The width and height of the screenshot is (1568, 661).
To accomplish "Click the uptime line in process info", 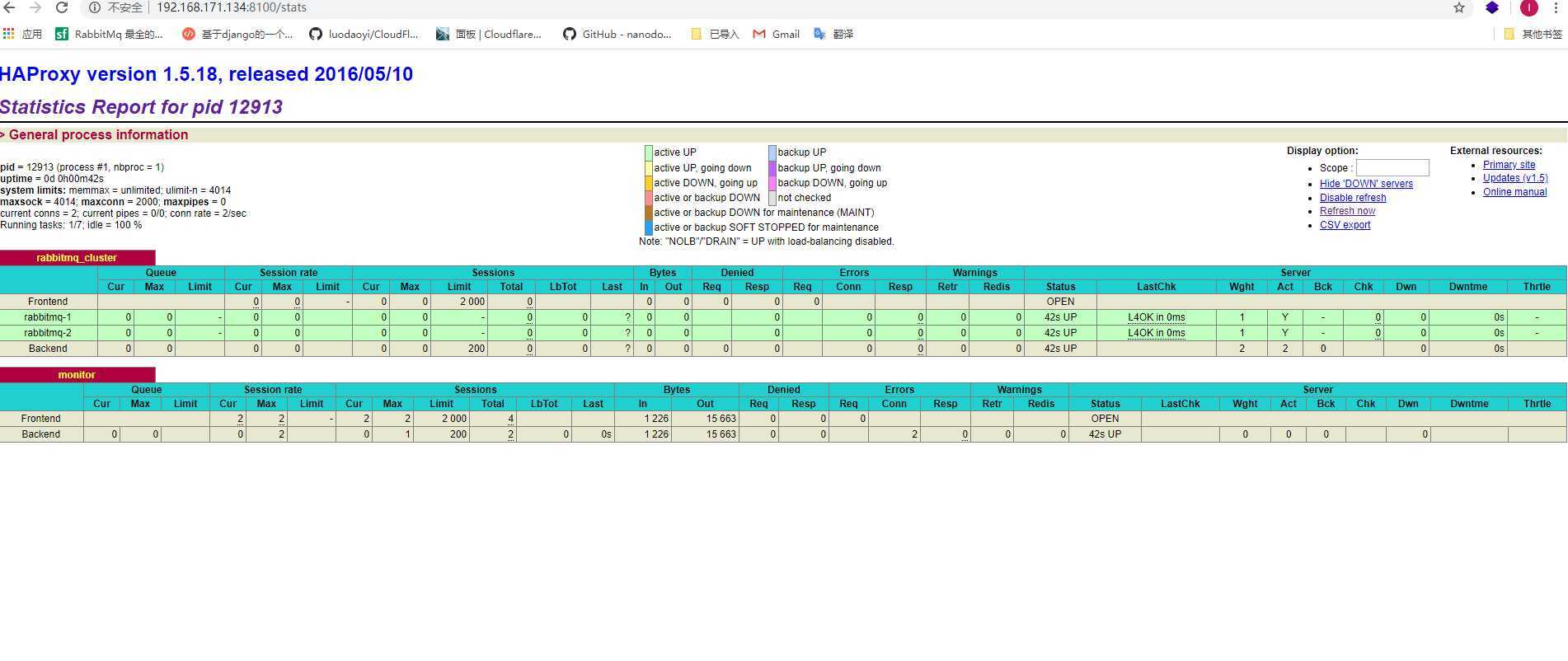I will 52,179.
